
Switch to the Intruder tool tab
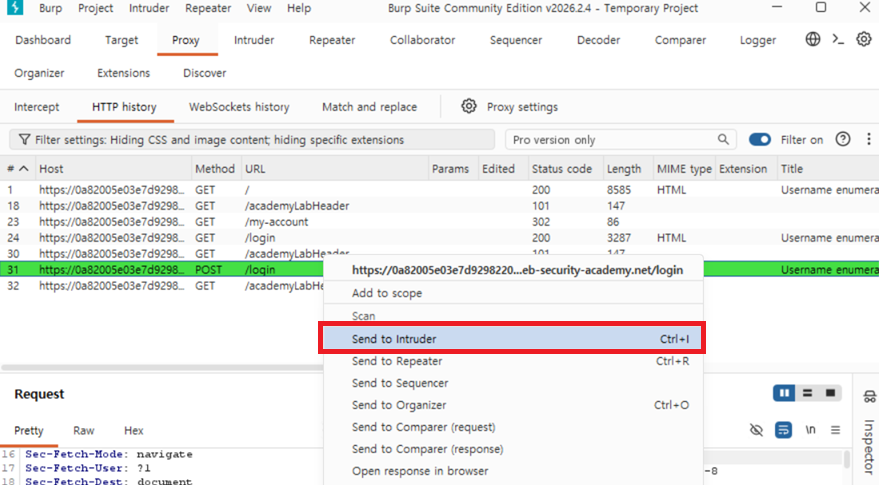254,40
